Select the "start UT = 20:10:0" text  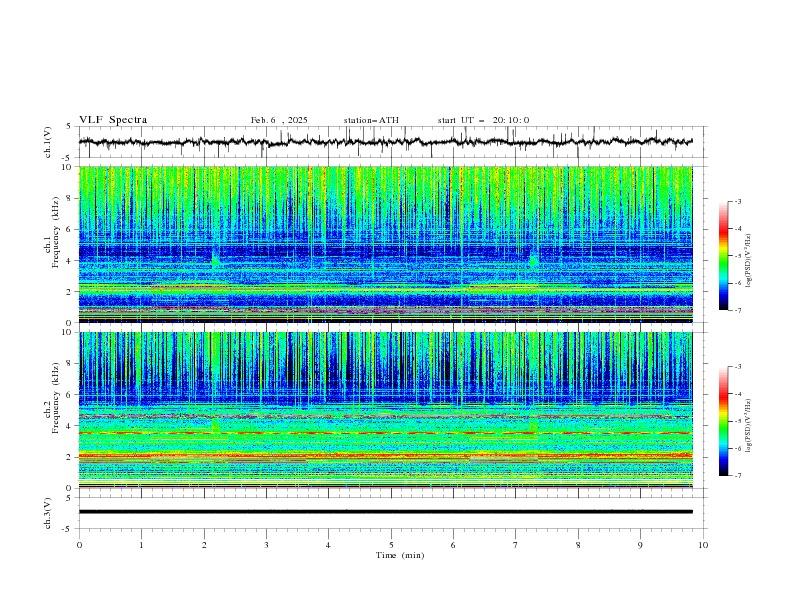coord(483,120)
